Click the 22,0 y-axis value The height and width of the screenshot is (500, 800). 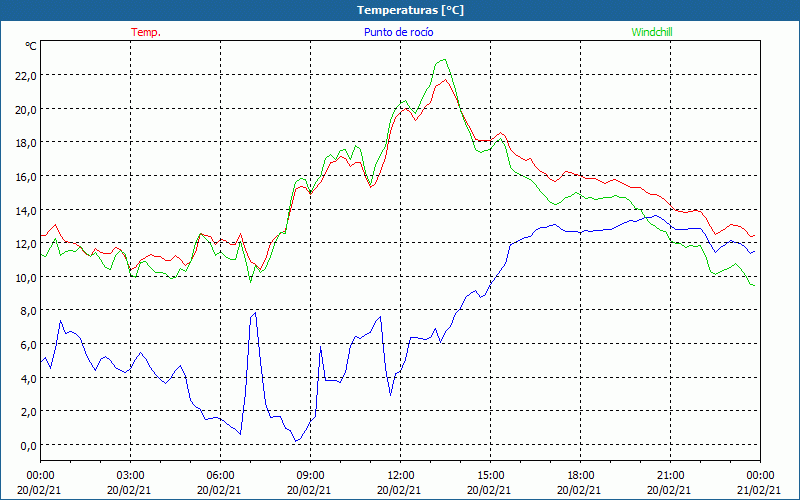point(27,76)
